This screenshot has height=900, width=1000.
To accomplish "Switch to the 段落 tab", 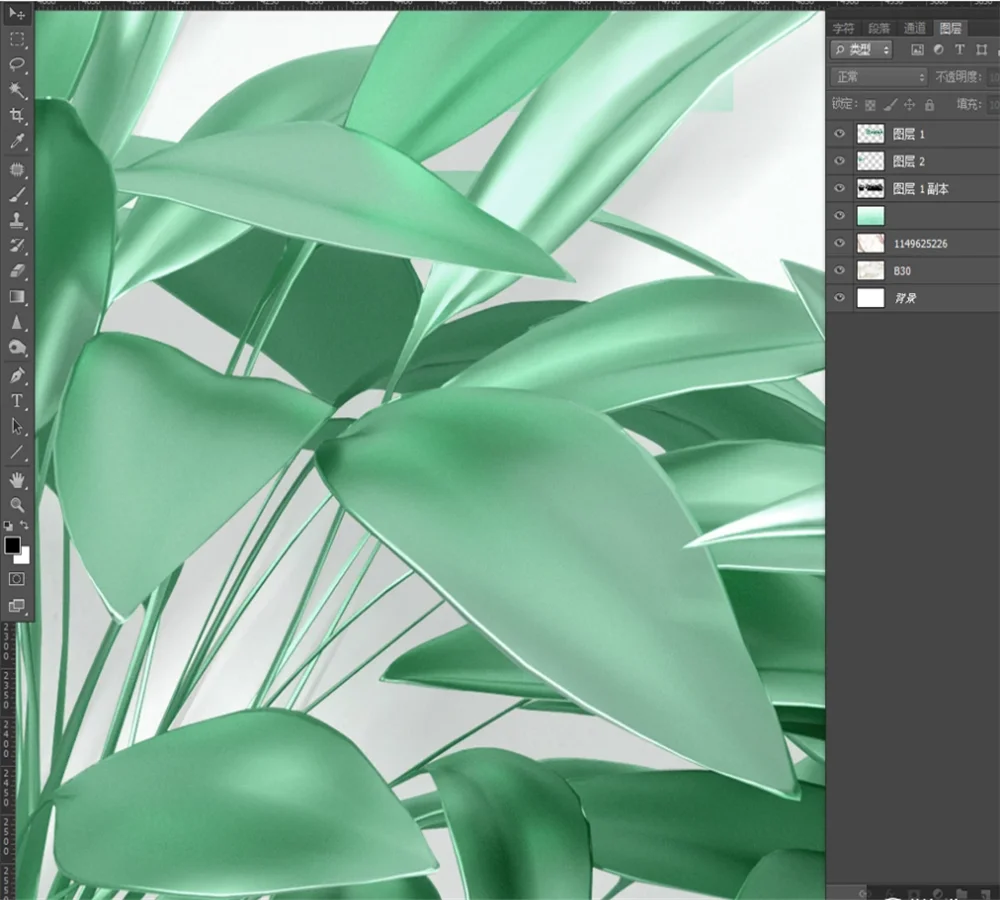I will 879,28.
